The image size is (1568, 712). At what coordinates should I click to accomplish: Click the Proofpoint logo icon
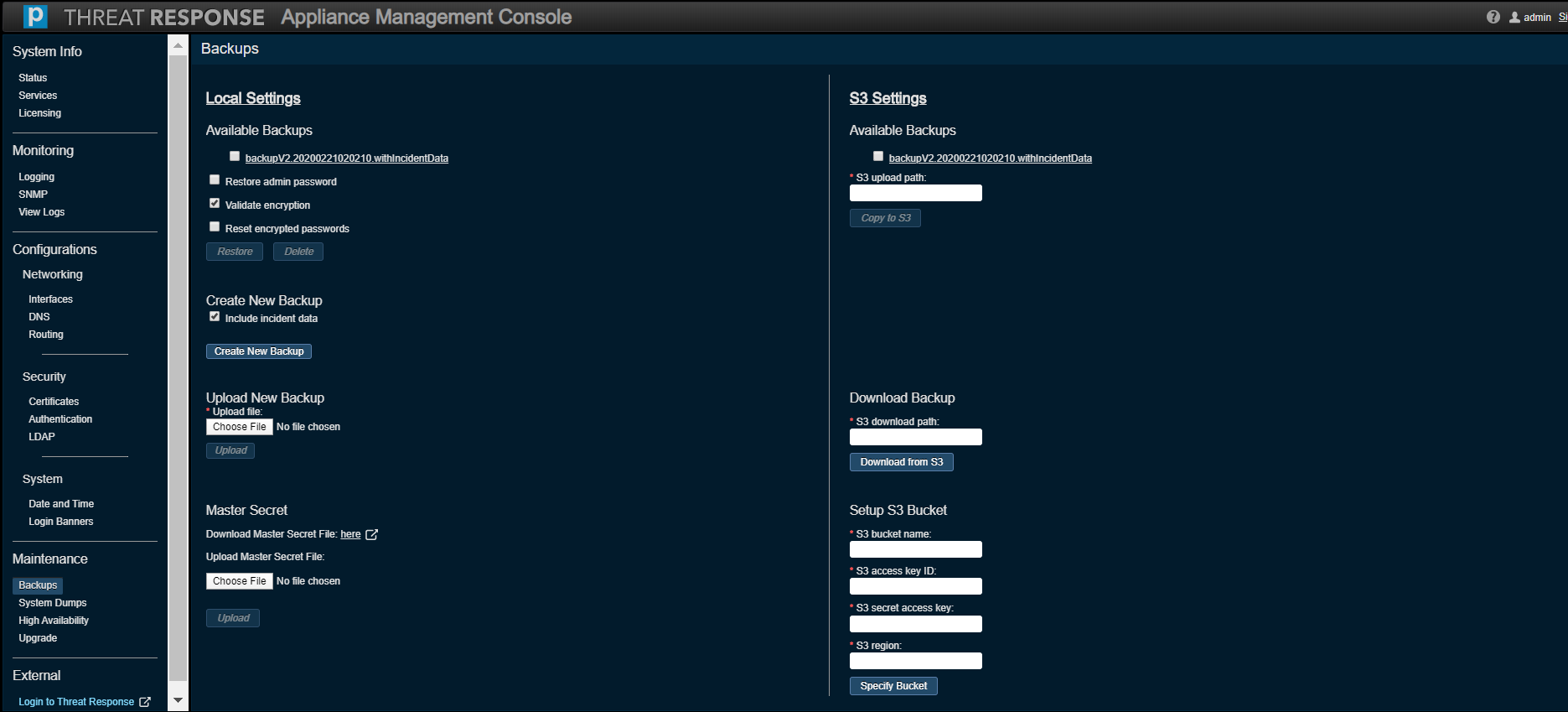pos(34,17)
